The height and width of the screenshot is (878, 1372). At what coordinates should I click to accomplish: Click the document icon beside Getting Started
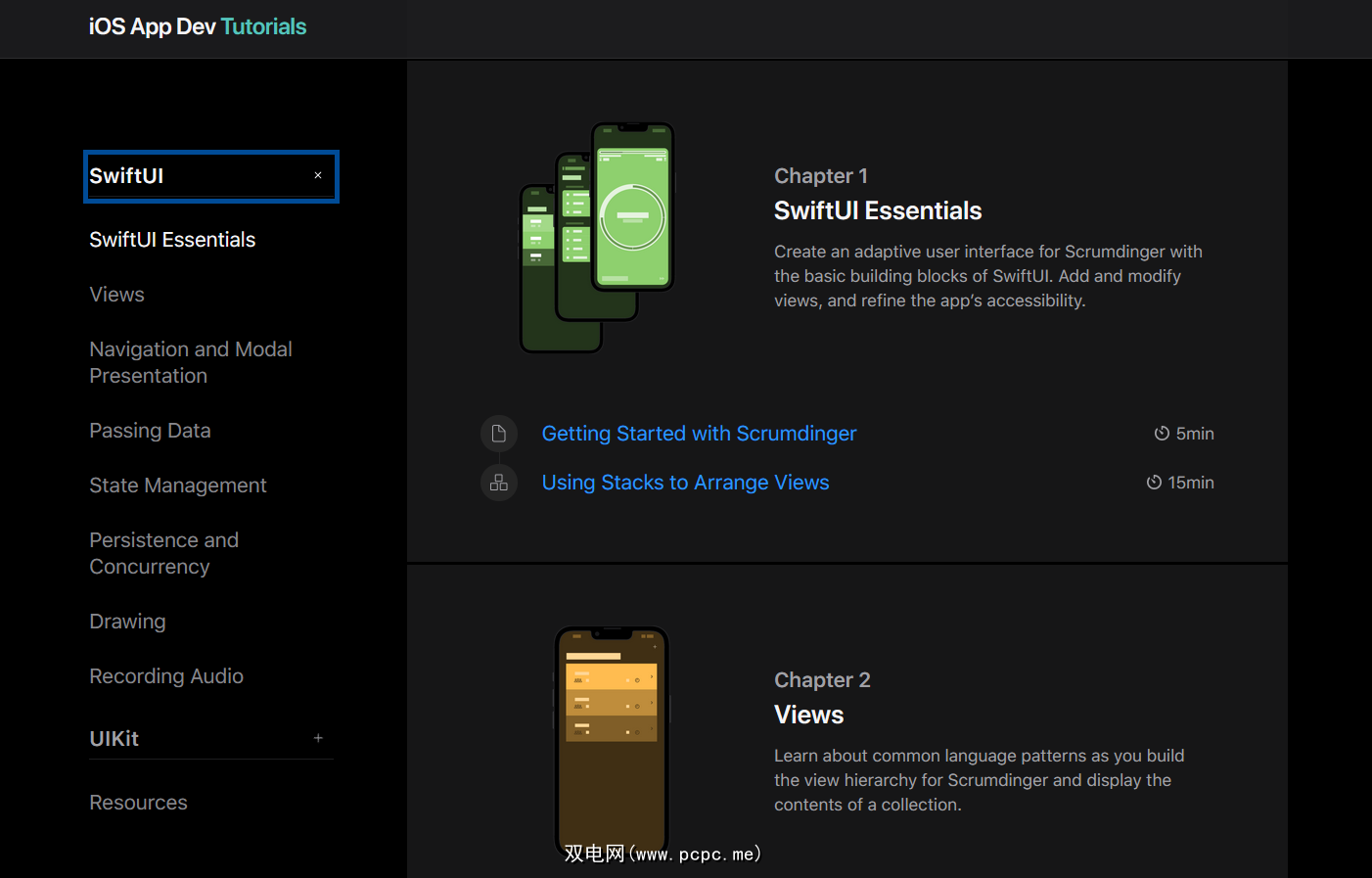pos(498,434)
